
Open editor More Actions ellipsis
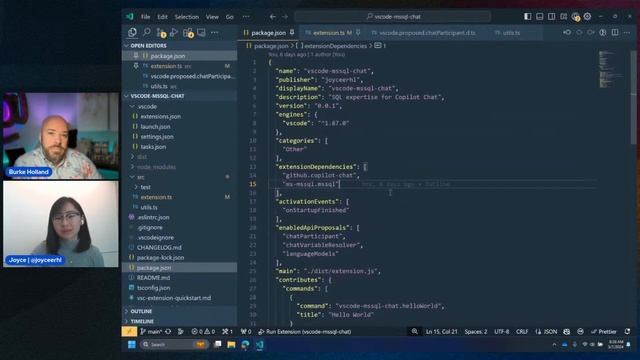627,32
